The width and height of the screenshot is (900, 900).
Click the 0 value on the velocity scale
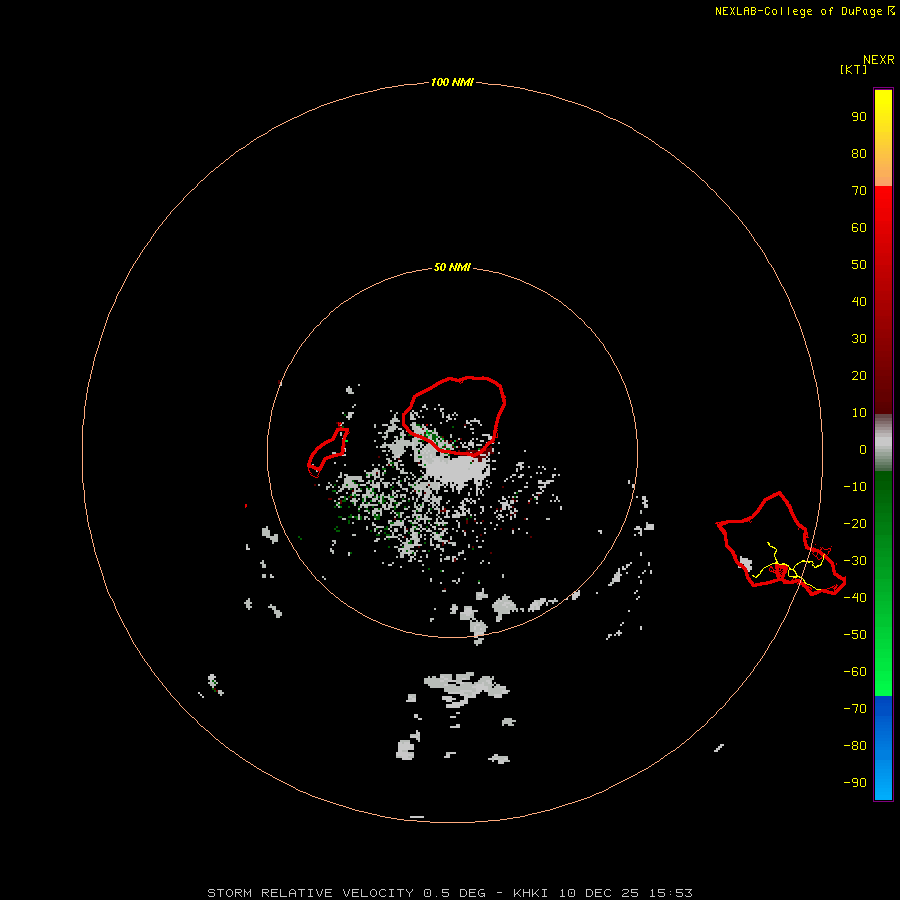coord(863,449)
